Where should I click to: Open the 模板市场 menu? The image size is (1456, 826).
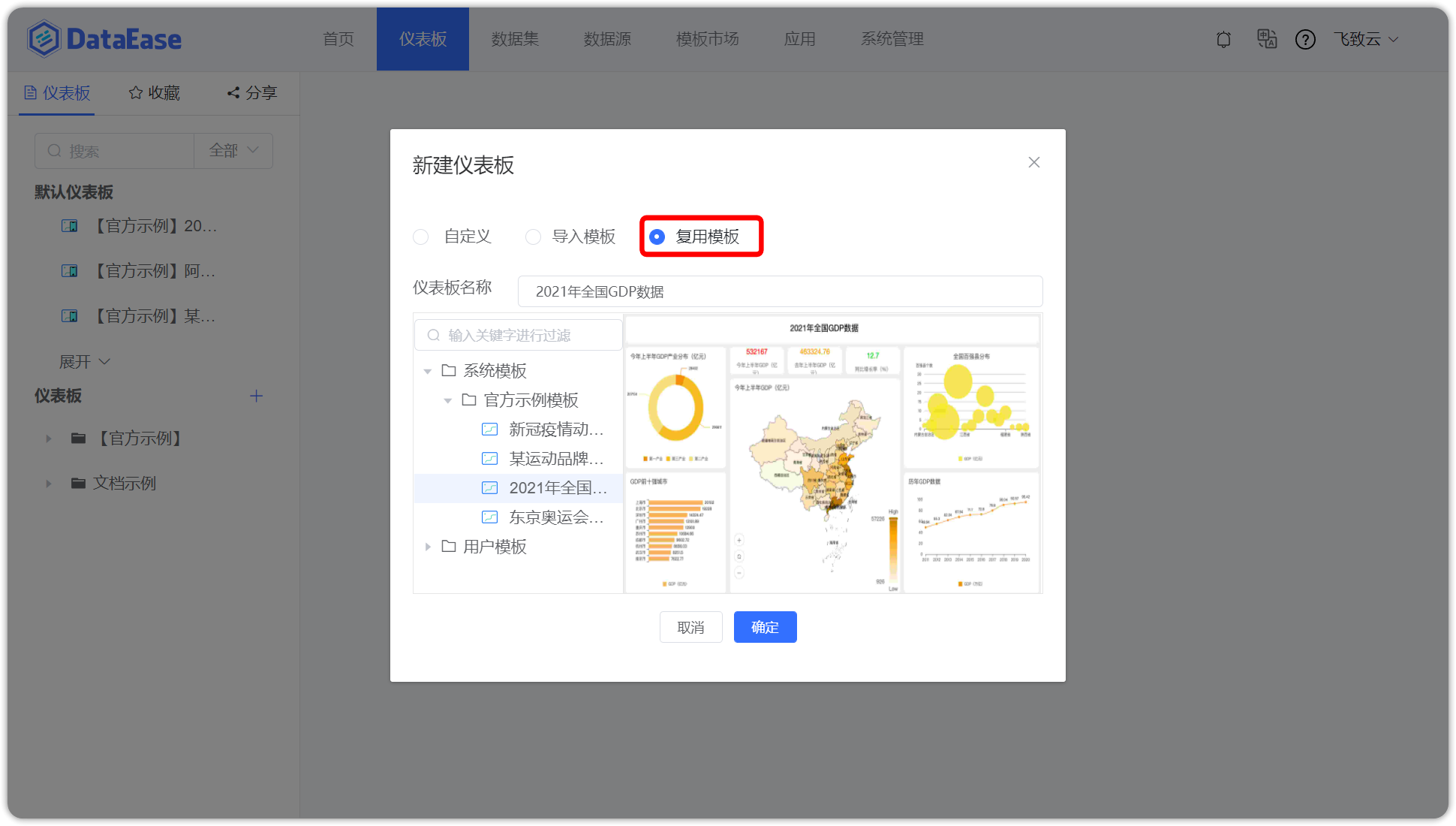click(x=707, y=39)
